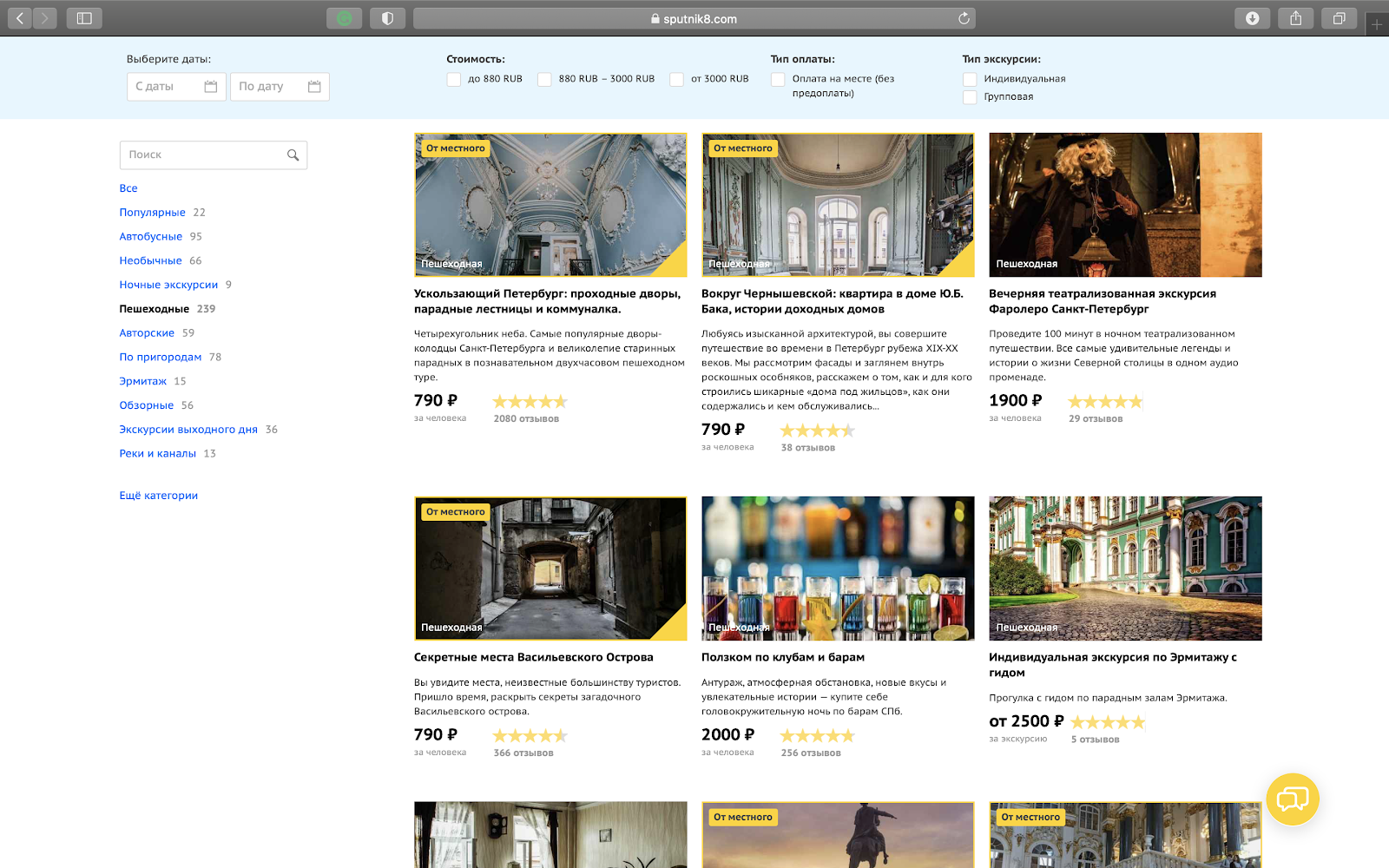
Task: Select the 'Автобусные' category
Action: pos(151,237)
